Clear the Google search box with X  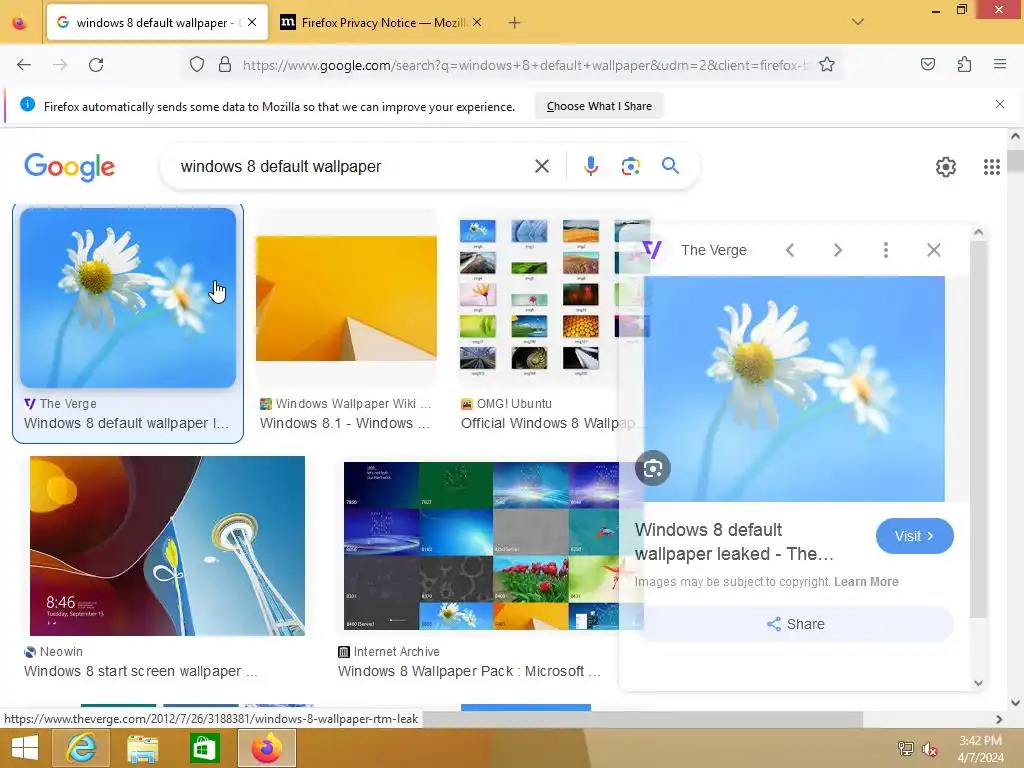click(x=541, y=167)
